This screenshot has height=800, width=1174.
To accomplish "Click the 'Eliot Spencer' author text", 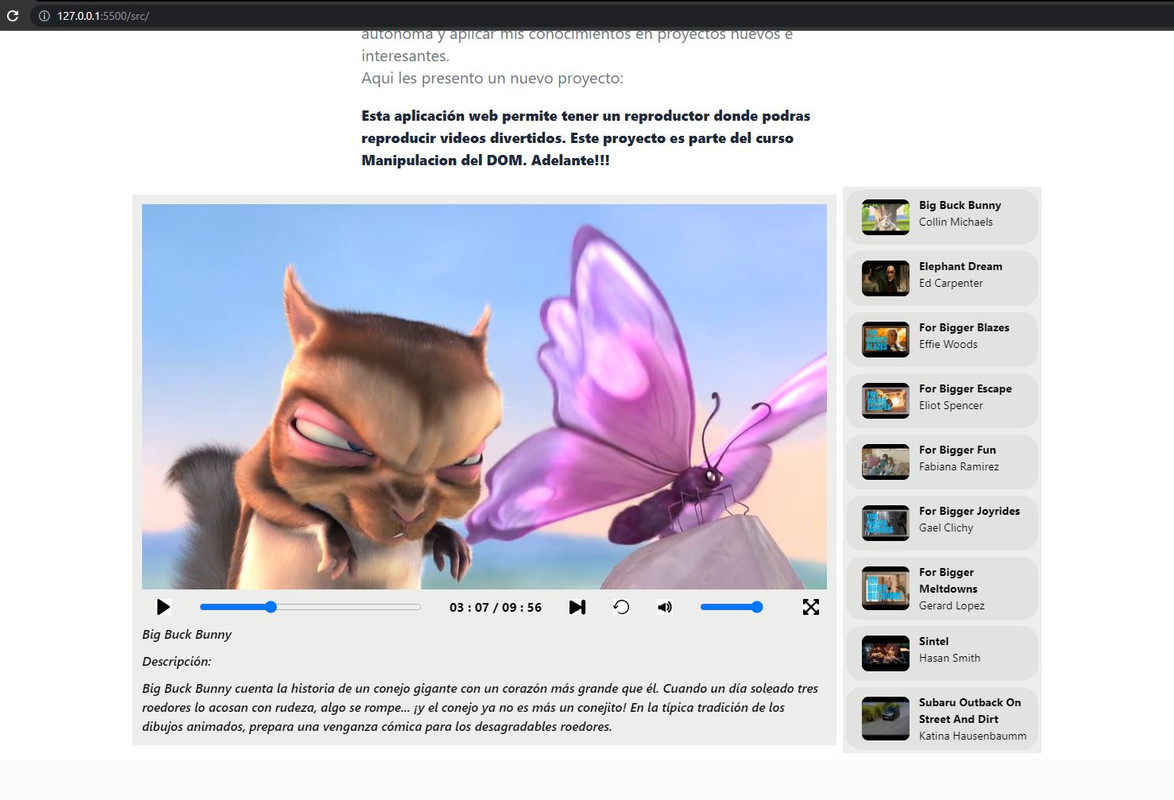I will (951, 406).
